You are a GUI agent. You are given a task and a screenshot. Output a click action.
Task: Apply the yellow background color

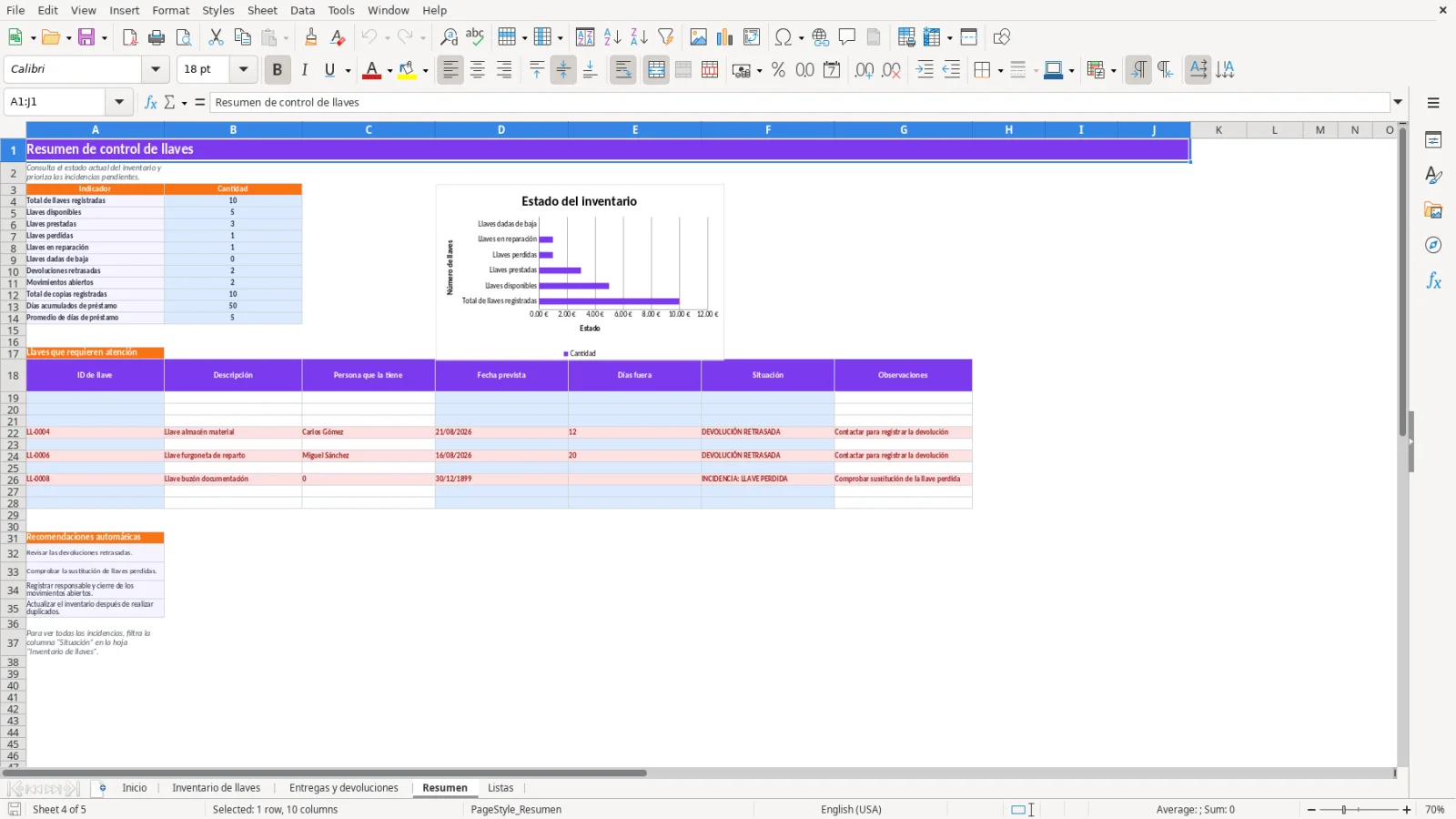[407, 69]
